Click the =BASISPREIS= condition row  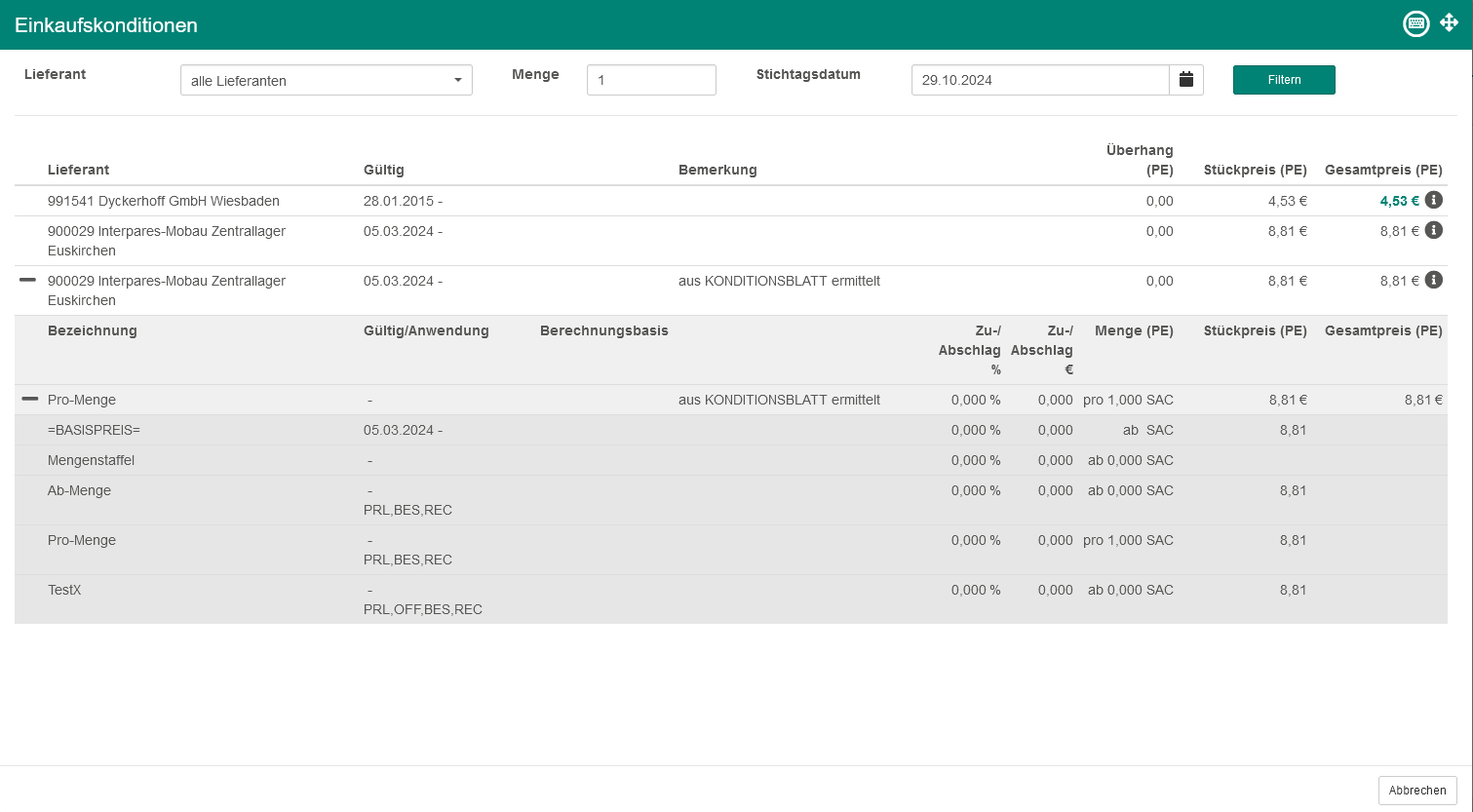click(95, 430)
